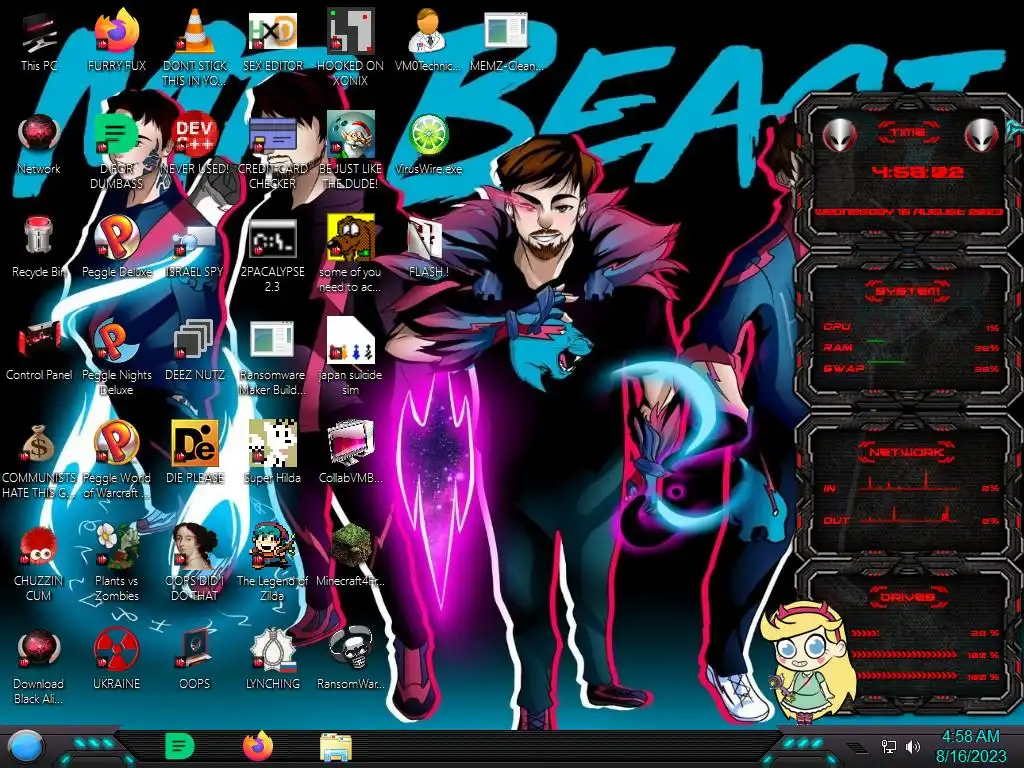1024x768 pixels.
Task: Select The Legend of Zilda icon
Action: coord(272,546)
